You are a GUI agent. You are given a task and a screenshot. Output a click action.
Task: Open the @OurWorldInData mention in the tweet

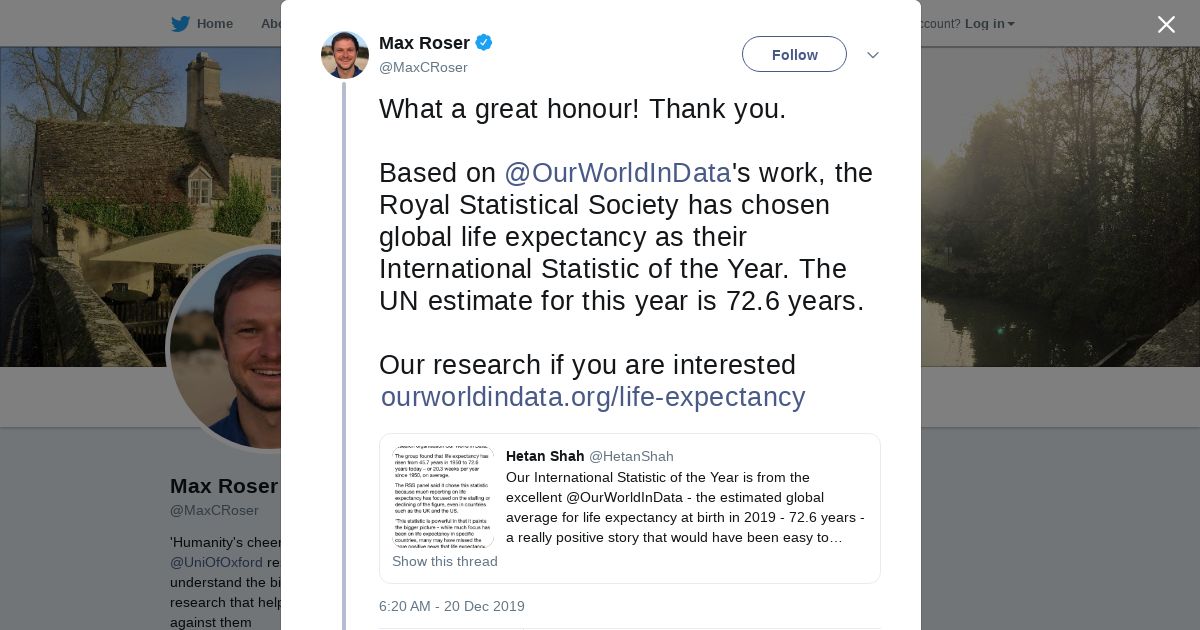click(617, 173)
